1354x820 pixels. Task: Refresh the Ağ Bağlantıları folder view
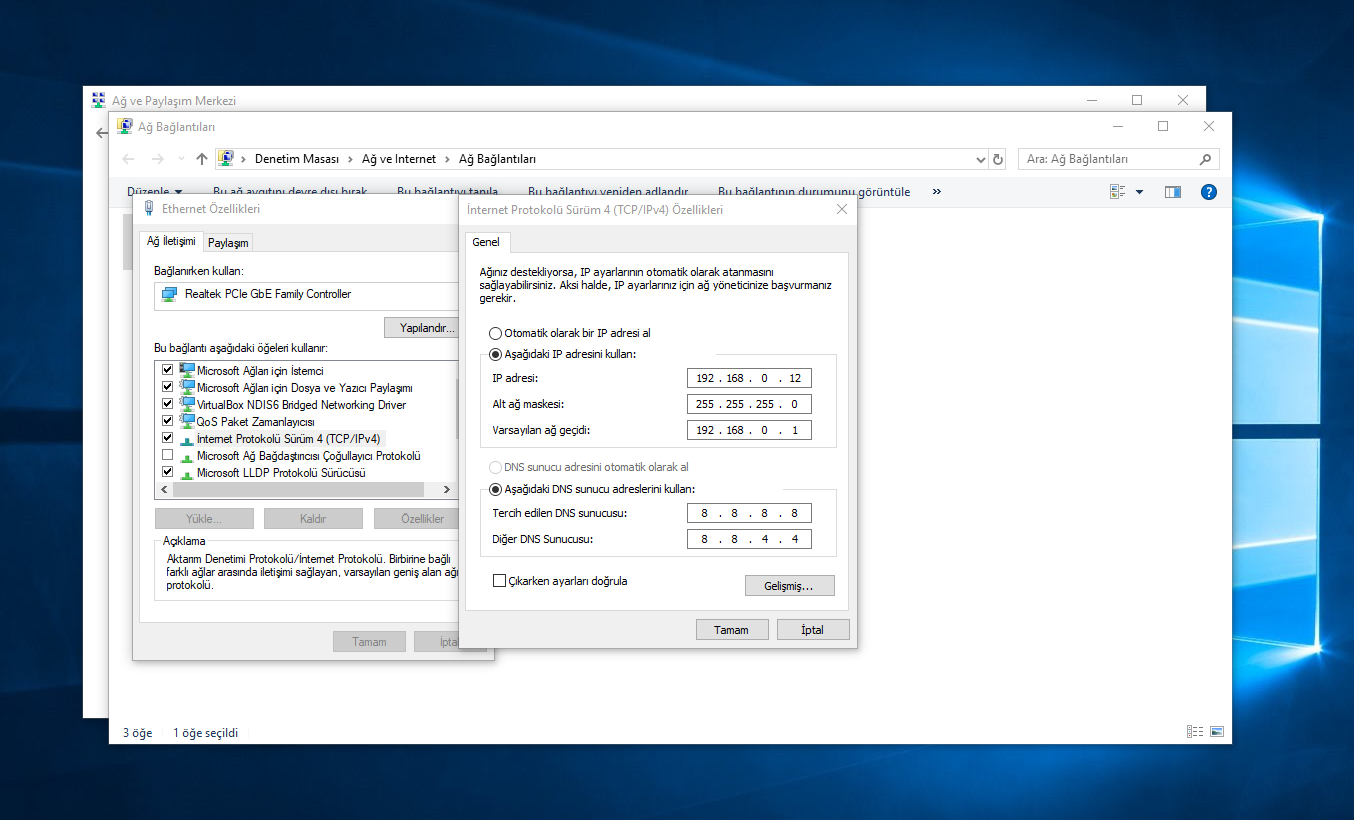997,159
